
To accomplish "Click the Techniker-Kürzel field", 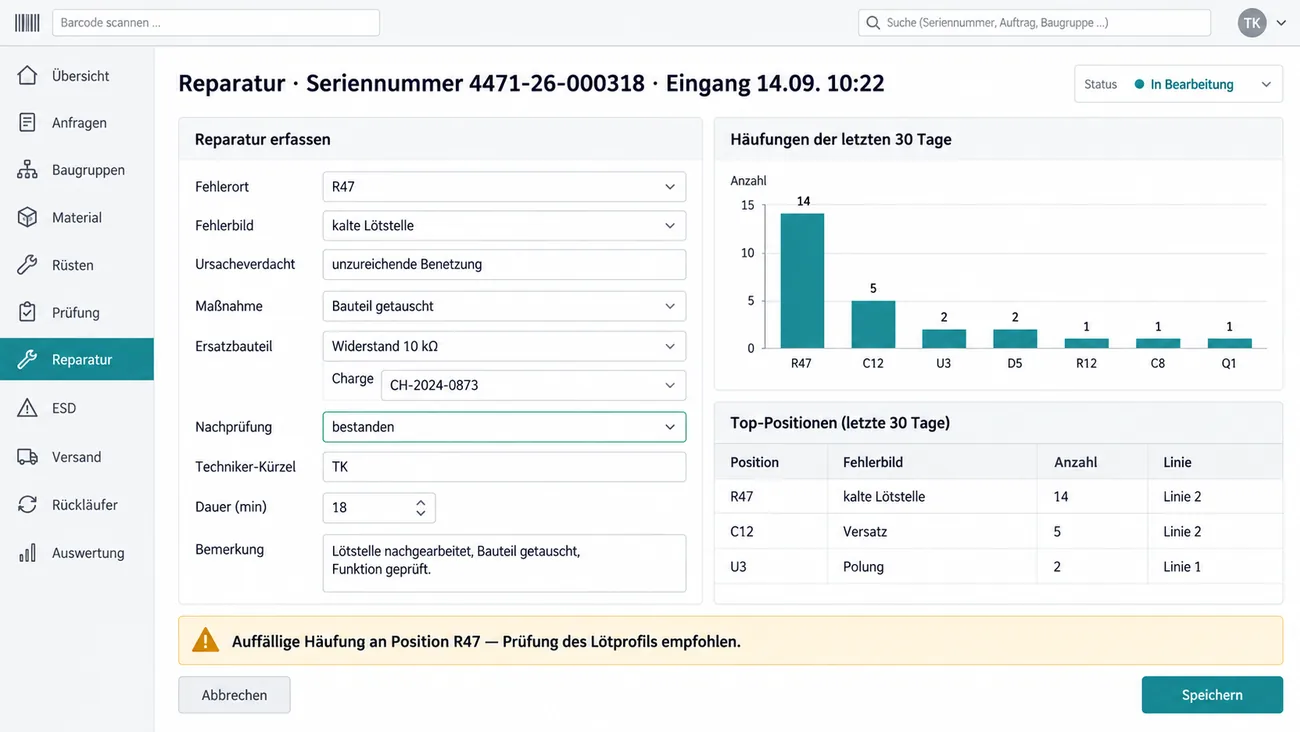I will point(504,467).
